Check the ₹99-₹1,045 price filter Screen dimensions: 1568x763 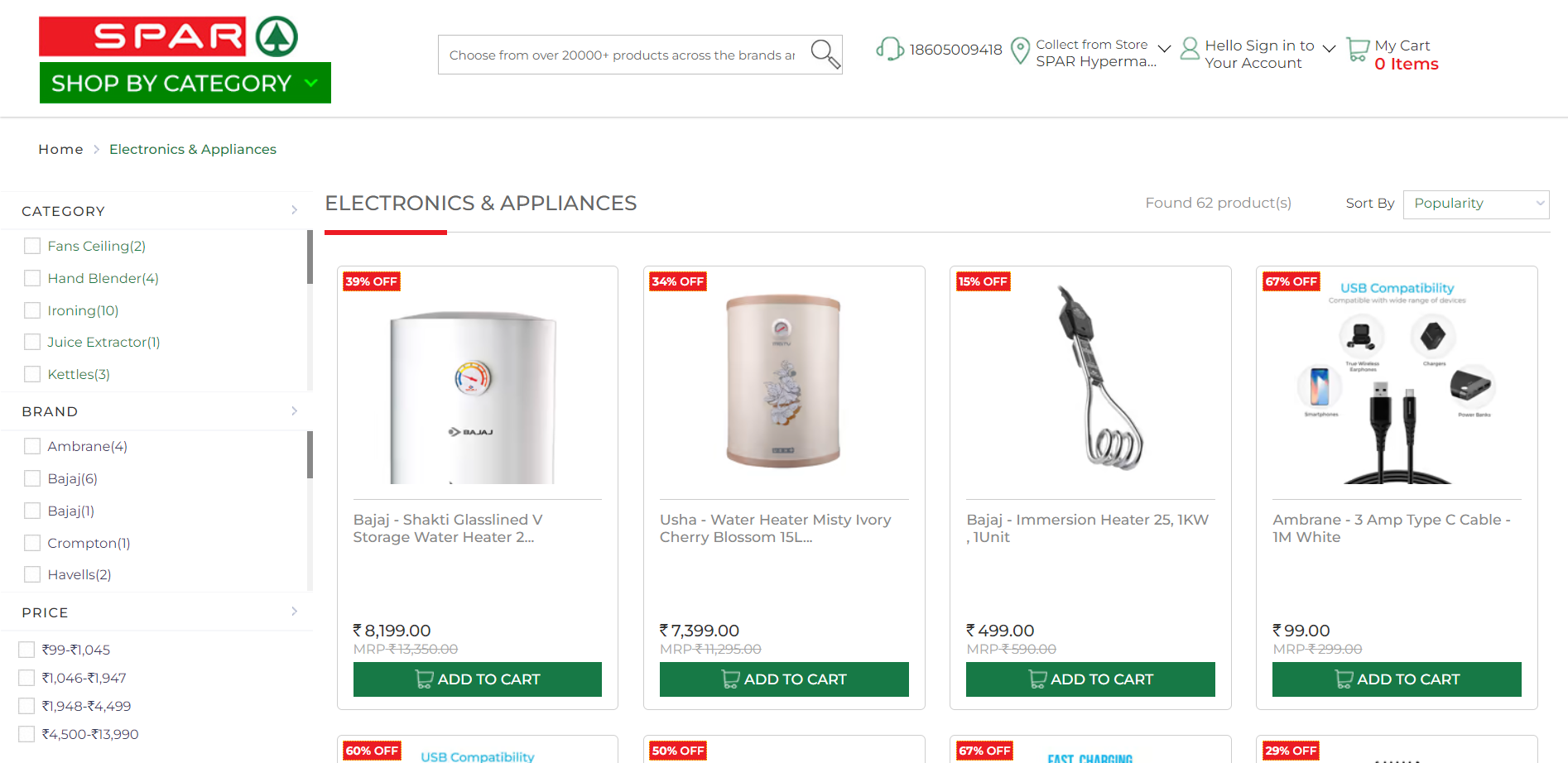(x=26, y=650)
